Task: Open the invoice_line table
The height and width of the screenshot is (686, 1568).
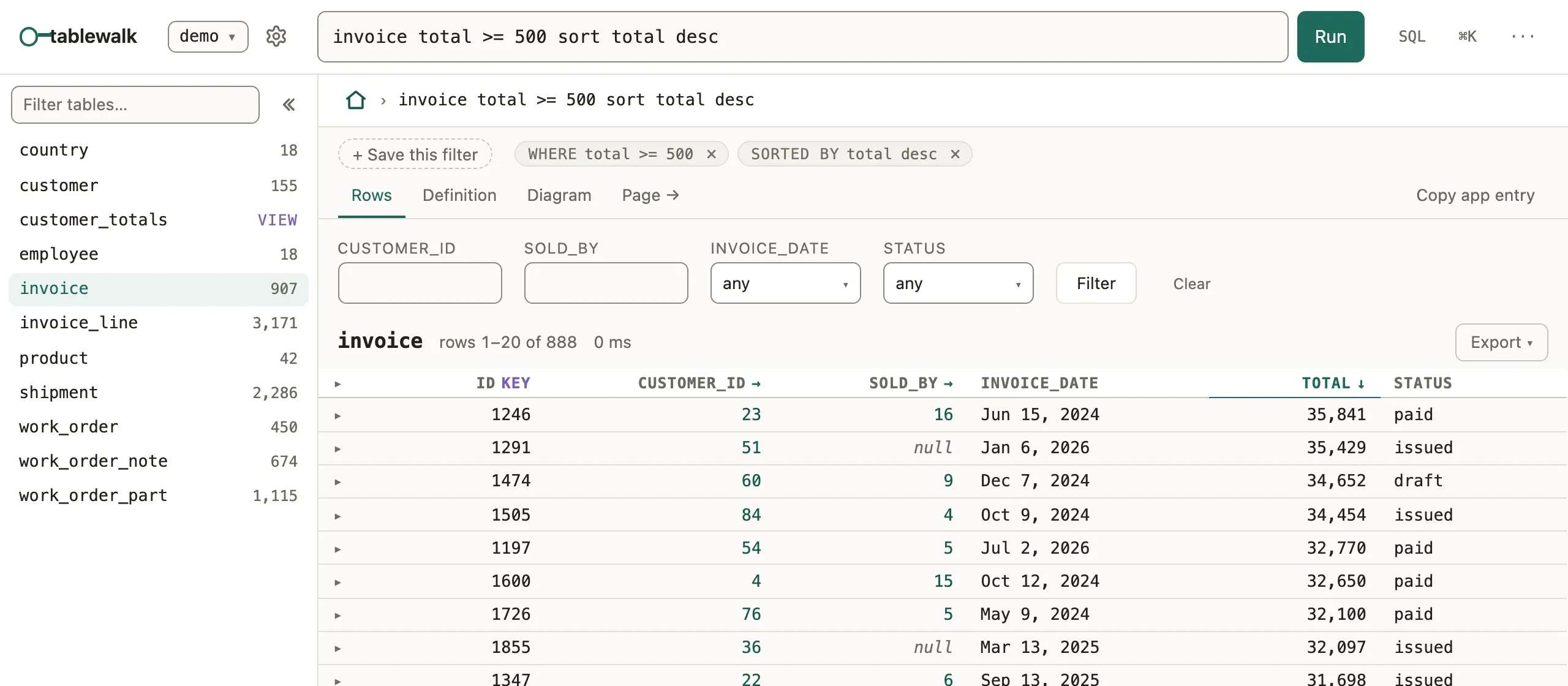Action: [x=158, y=323]
